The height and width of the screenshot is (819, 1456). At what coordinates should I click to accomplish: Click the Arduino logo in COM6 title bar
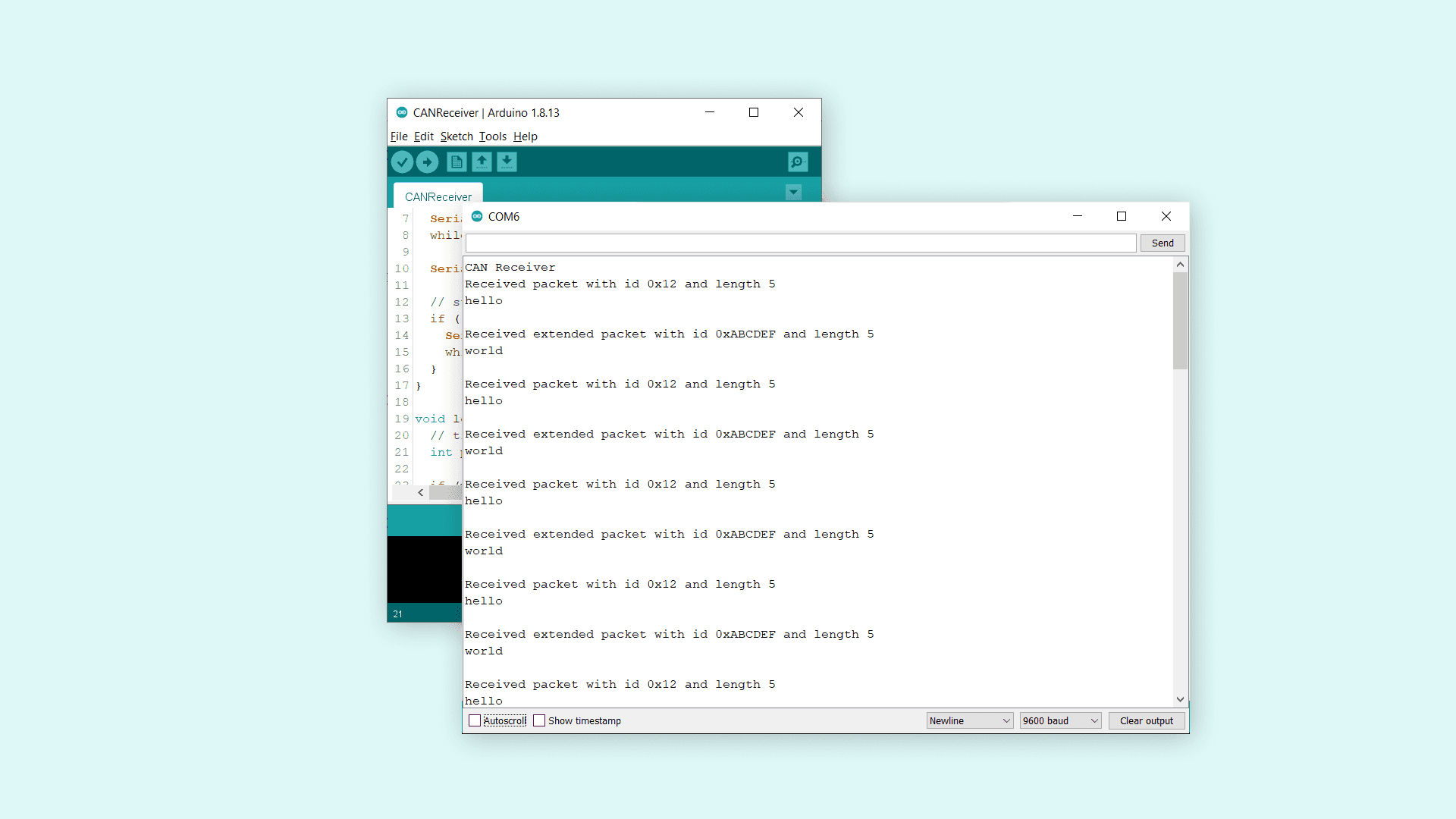pos(477,216)
